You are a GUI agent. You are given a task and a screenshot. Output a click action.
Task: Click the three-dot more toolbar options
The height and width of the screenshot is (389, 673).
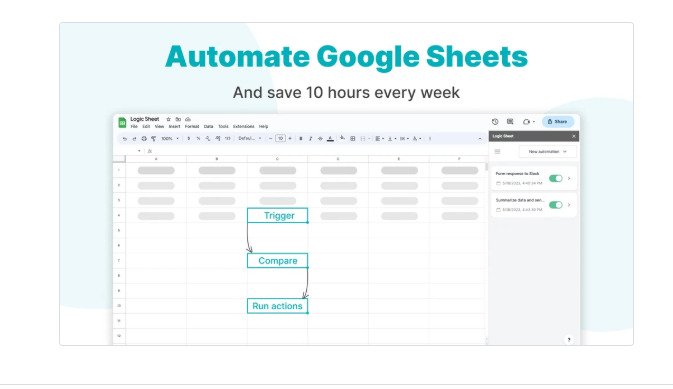click(x=430, y=139)
